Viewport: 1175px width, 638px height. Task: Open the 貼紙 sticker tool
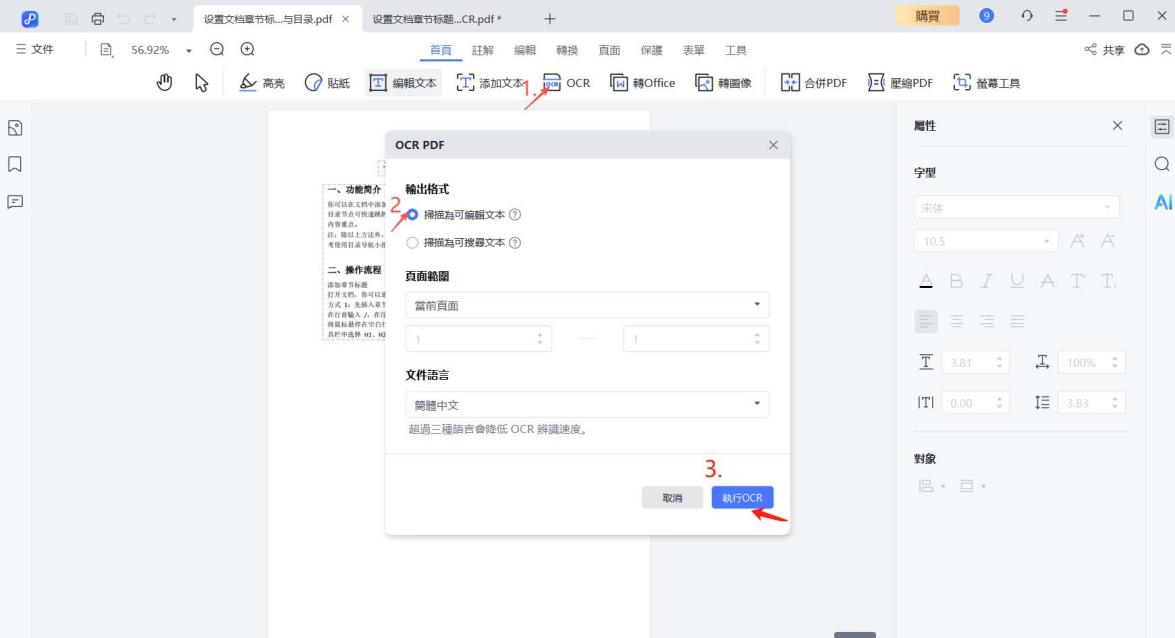tap(327, 83)
